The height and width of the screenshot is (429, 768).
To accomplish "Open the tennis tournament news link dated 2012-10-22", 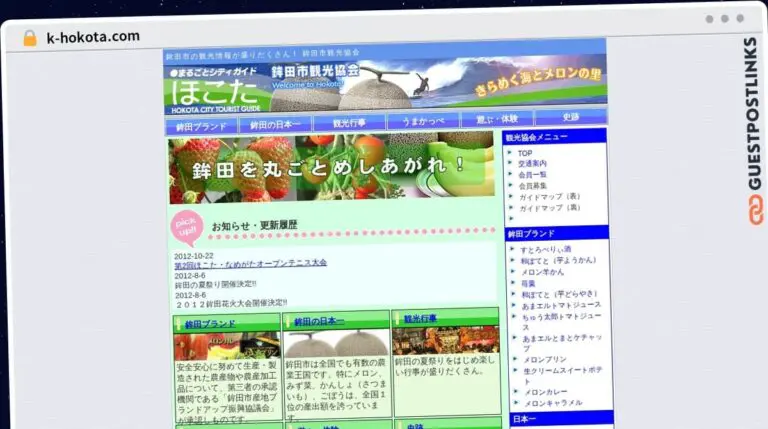I will [x=250, y=264].
